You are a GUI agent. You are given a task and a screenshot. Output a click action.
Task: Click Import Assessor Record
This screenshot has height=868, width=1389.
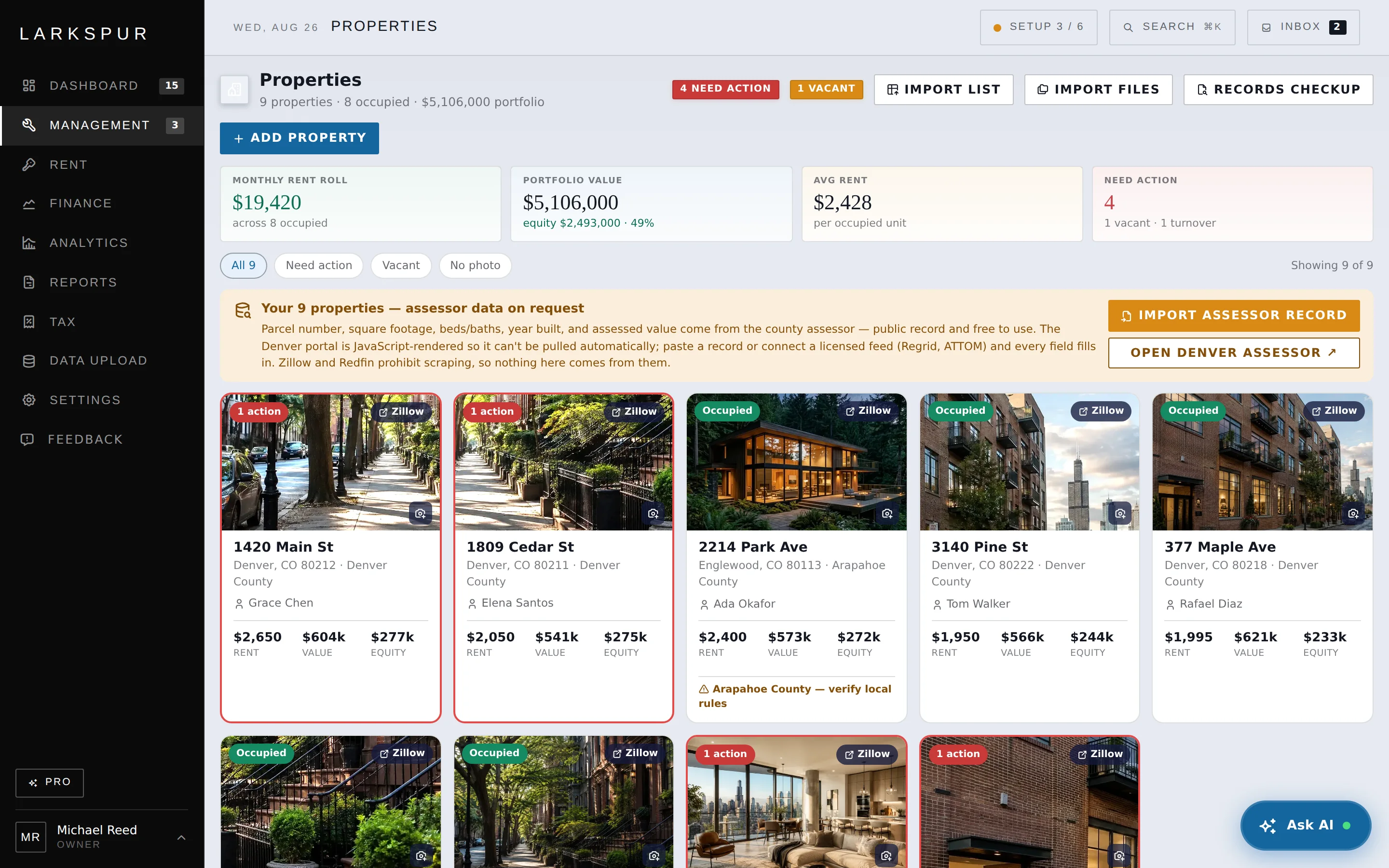(1233, 316)
